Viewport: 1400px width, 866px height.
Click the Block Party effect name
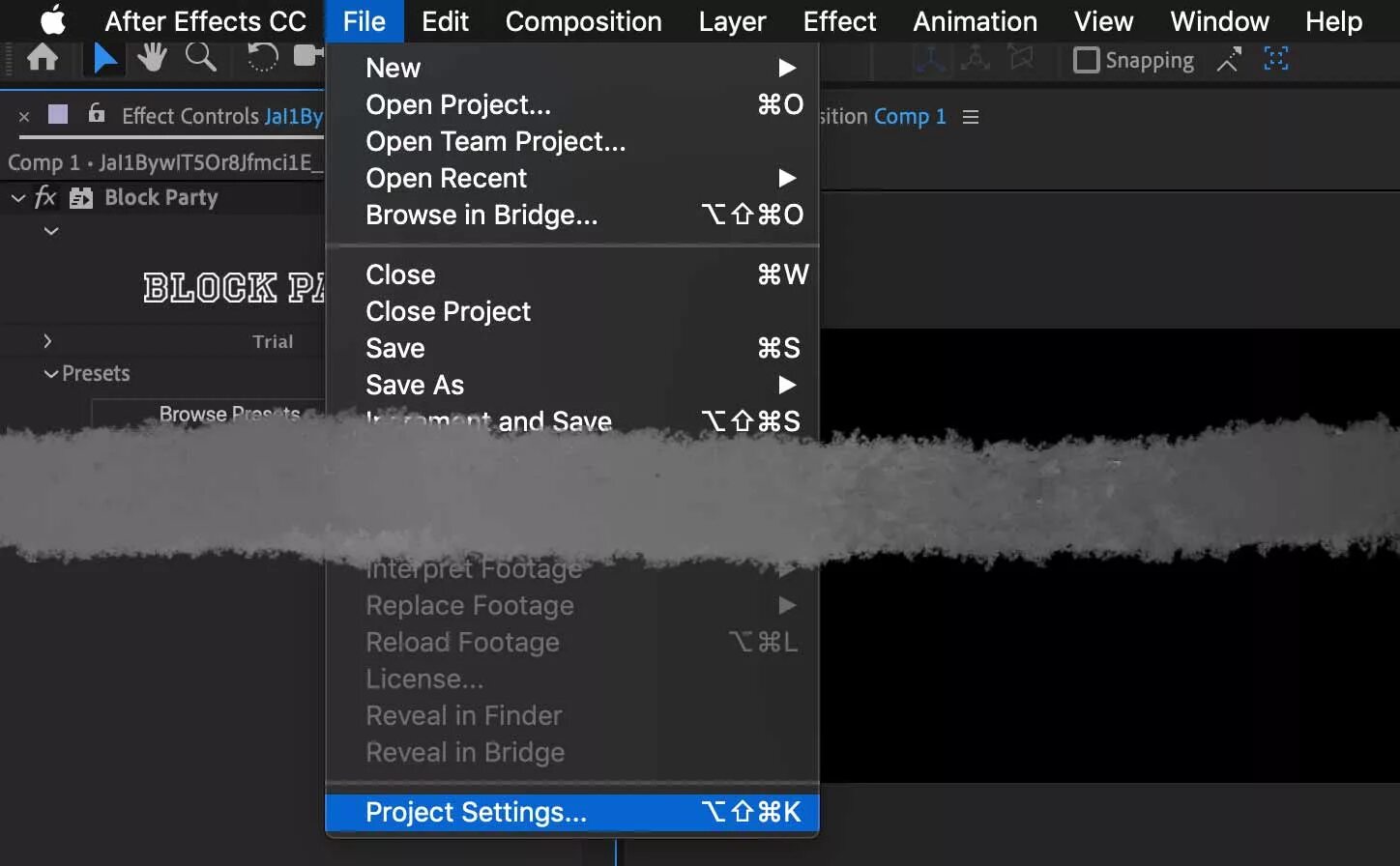(x=160, y=197)
